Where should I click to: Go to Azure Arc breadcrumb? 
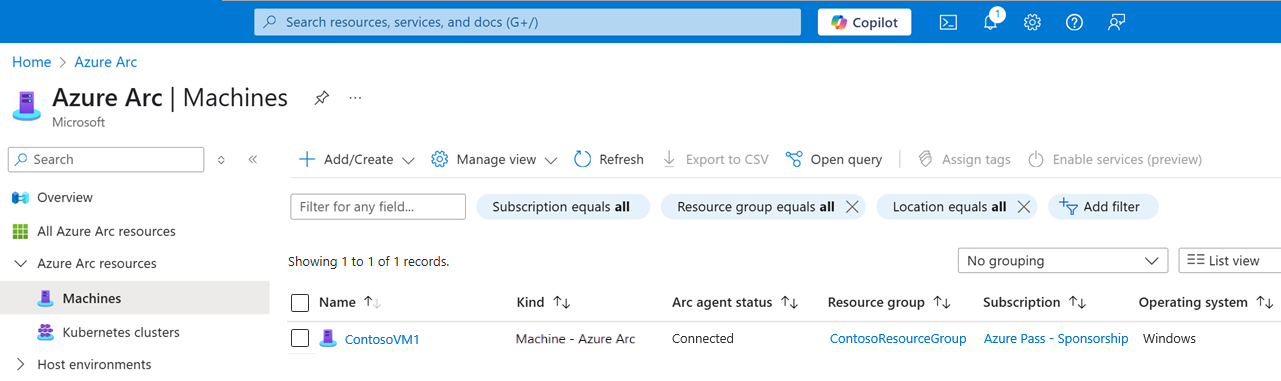pyautogui.click(x=106, y=62)
